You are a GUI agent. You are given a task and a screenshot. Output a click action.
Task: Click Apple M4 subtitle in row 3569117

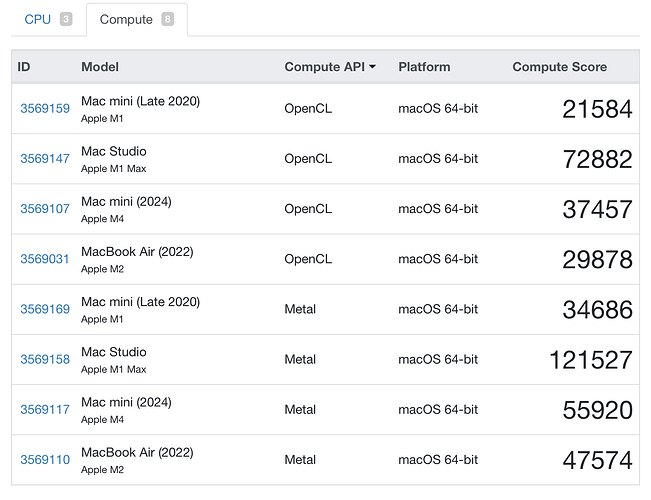[x=103, y=420]
